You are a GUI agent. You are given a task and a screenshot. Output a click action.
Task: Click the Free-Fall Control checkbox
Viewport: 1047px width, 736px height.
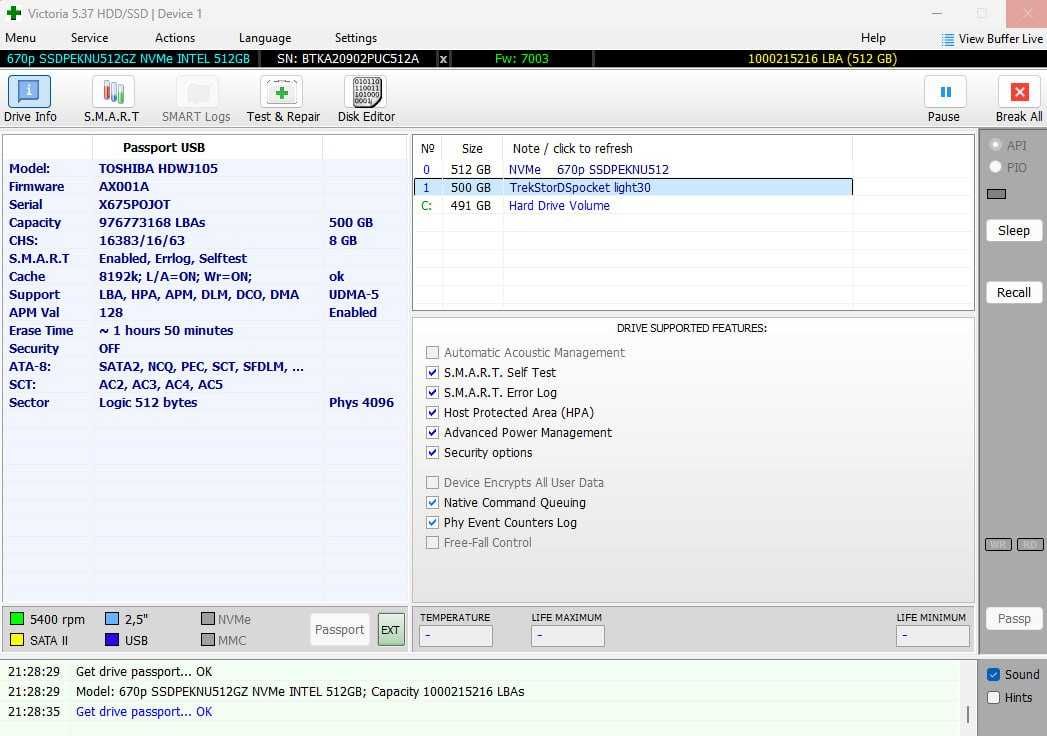tap(432, 542)
